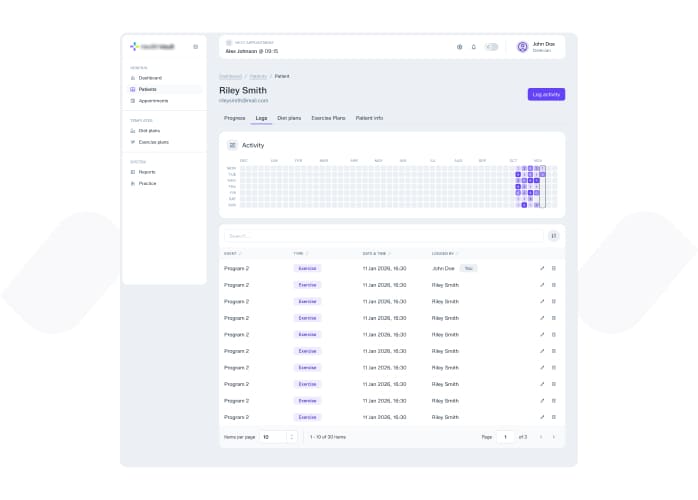Viewport: 698px width, 500px height.
Task: Toggle the switch in the top bar
Action: pos(491,47)
